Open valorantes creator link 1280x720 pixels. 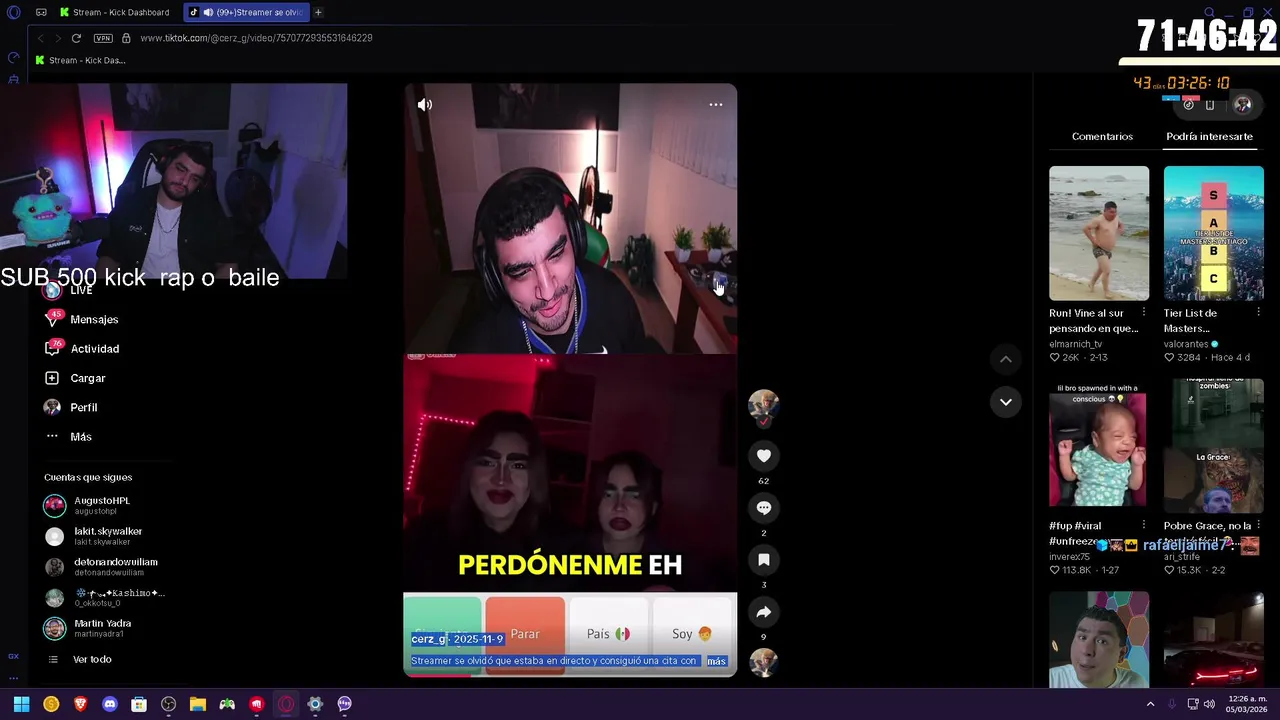pyautogui.click(x=1186, y=344)
